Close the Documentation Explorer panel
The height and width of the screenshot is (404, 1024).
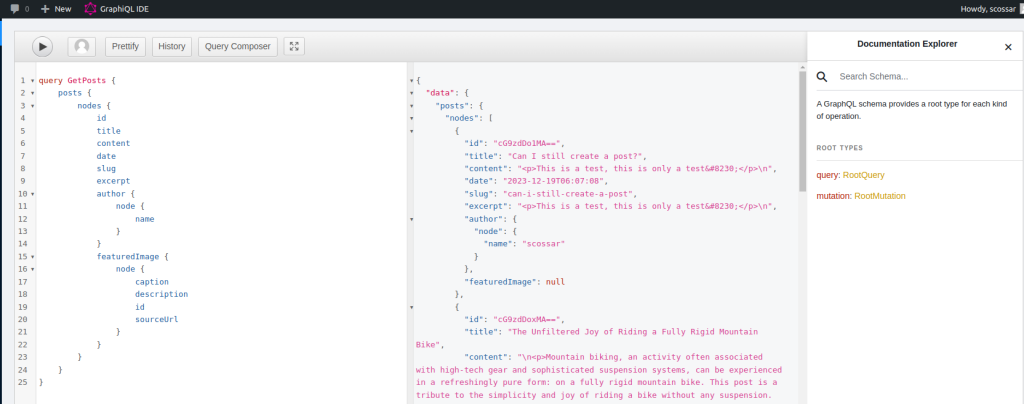1008,47
